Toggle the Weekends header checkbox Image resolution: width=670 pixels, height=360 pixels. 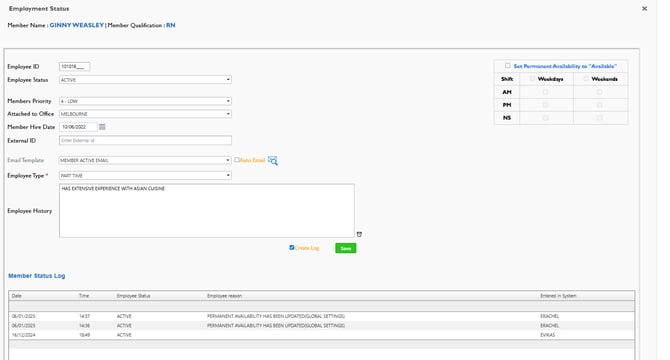(x=586, y=79)
